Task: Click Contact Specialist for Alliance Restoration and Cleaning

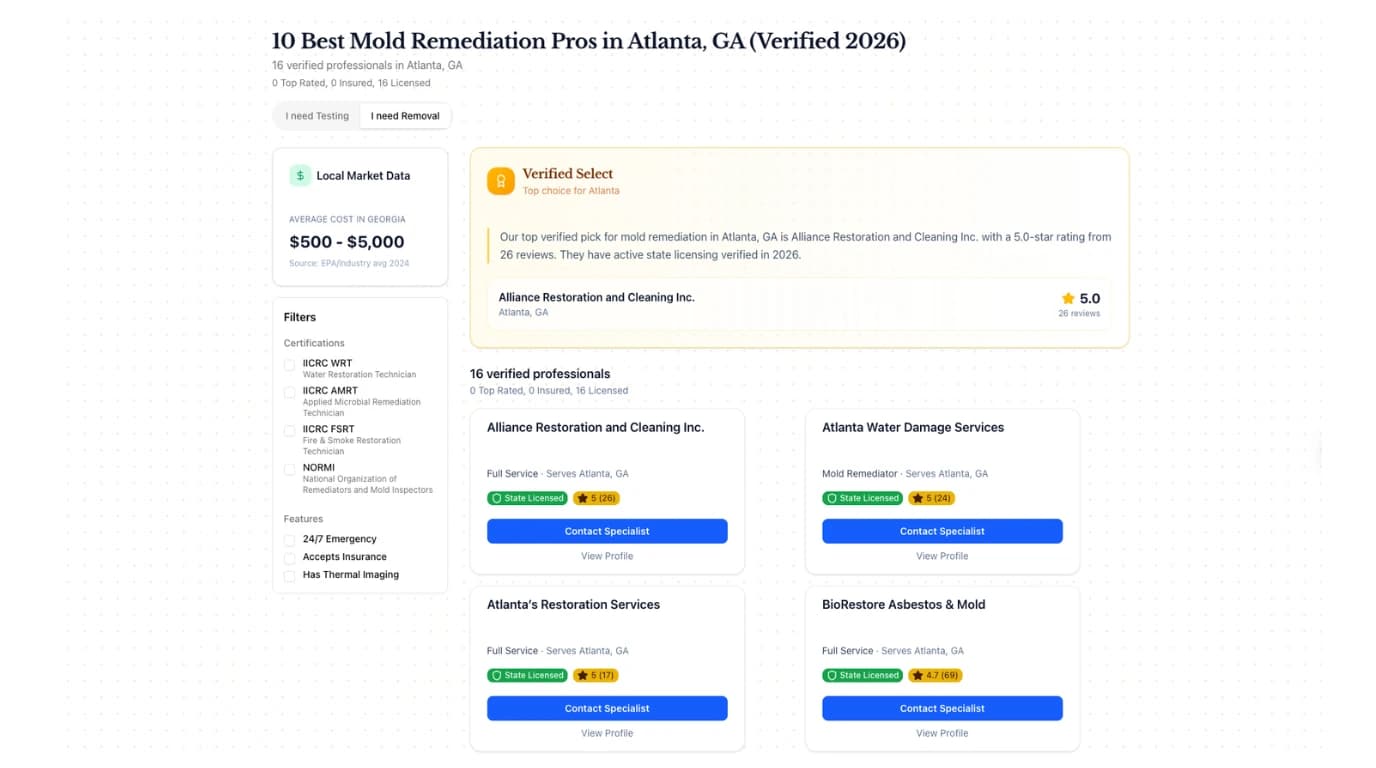Action: (x=607, y=531)
